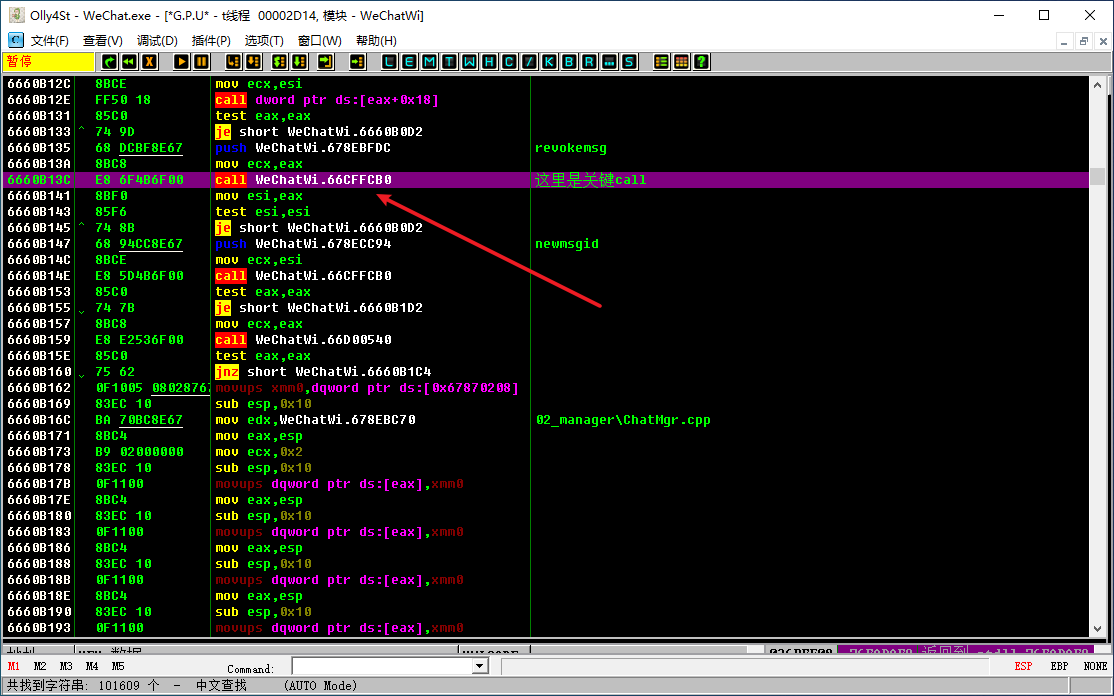Click the NONE button
This screenshot has height=696, width=1114.
(x=1095, y=666)
